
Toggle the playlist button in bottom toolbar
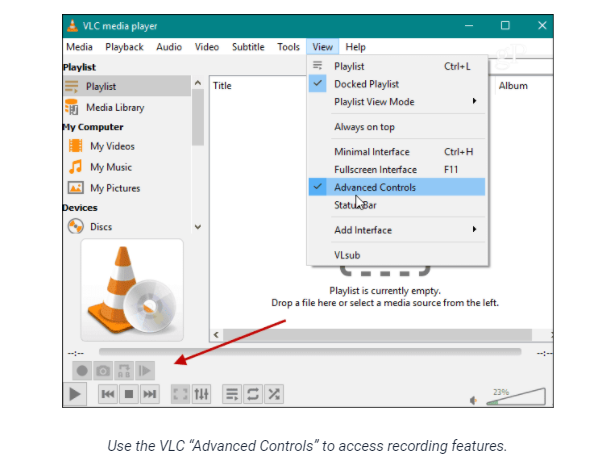click(232, 394)
